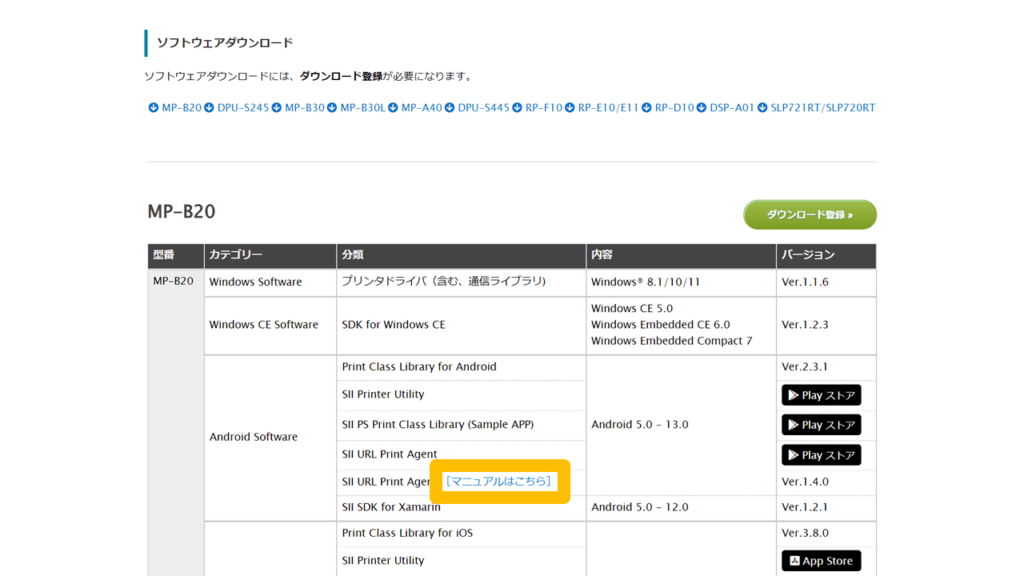The image size is (1024, 576).
Task: Jump to the DSP-A01 anchor link
Action: (x=731, y=108)
